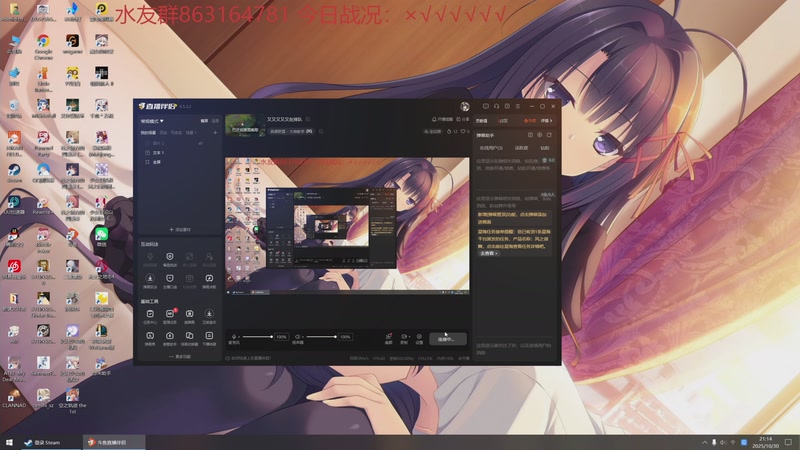Edit the stream title 又又又又在排队 icon
The height and width of the screenshot is (450, 800).
308,119
